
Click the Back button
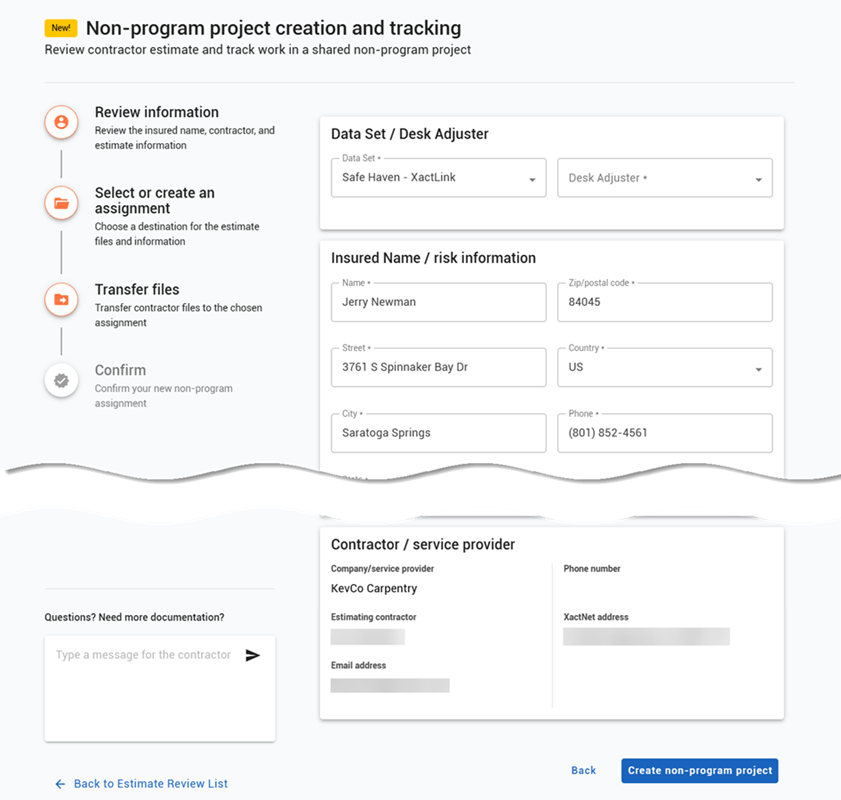tap(584, 771)
